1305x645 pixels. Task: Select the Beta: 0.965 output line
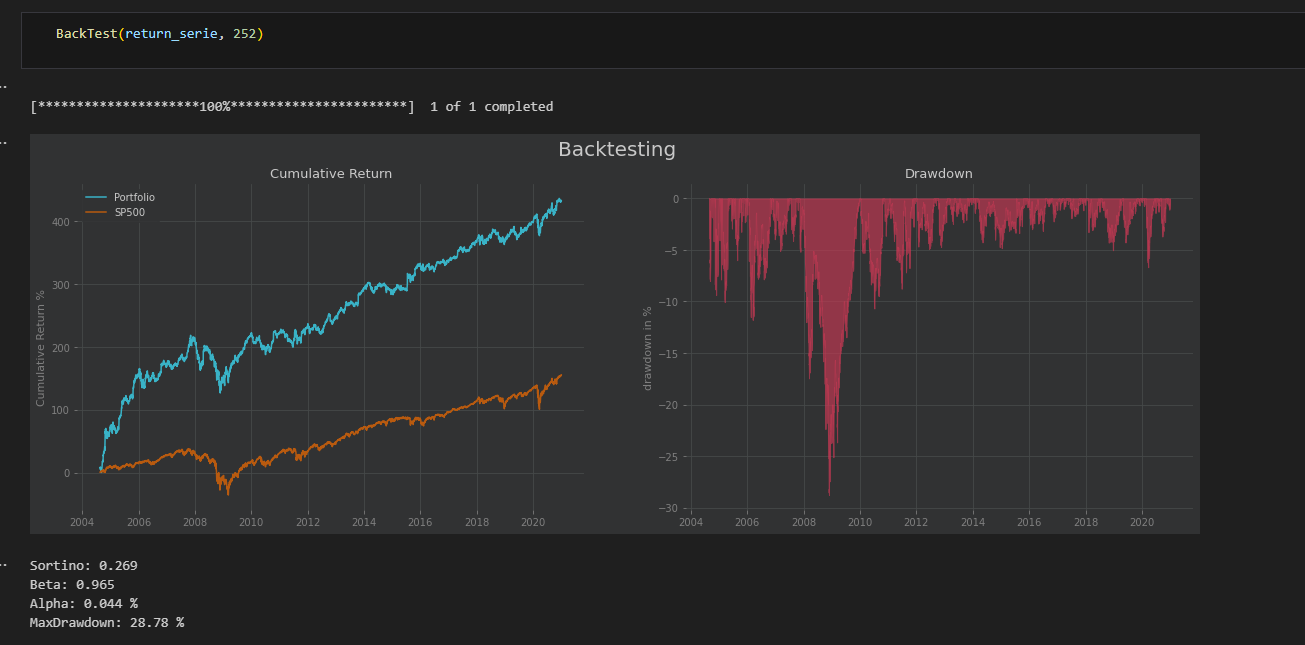72,585
